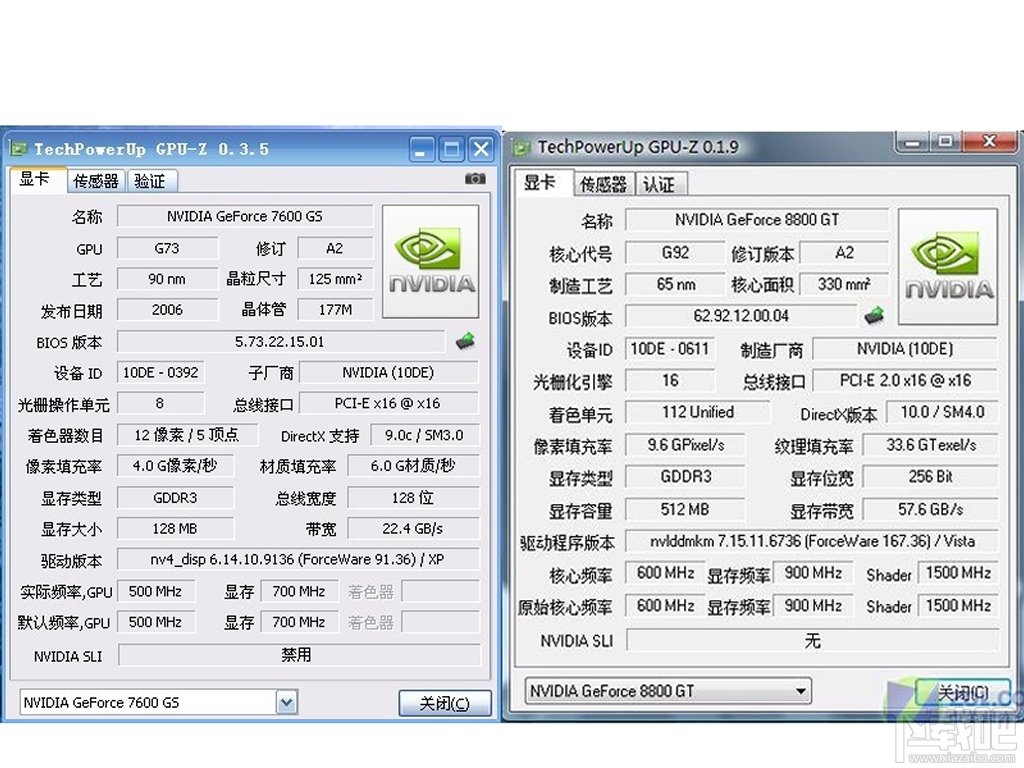Click the ROPs field showing 16

tap(670, 380)
